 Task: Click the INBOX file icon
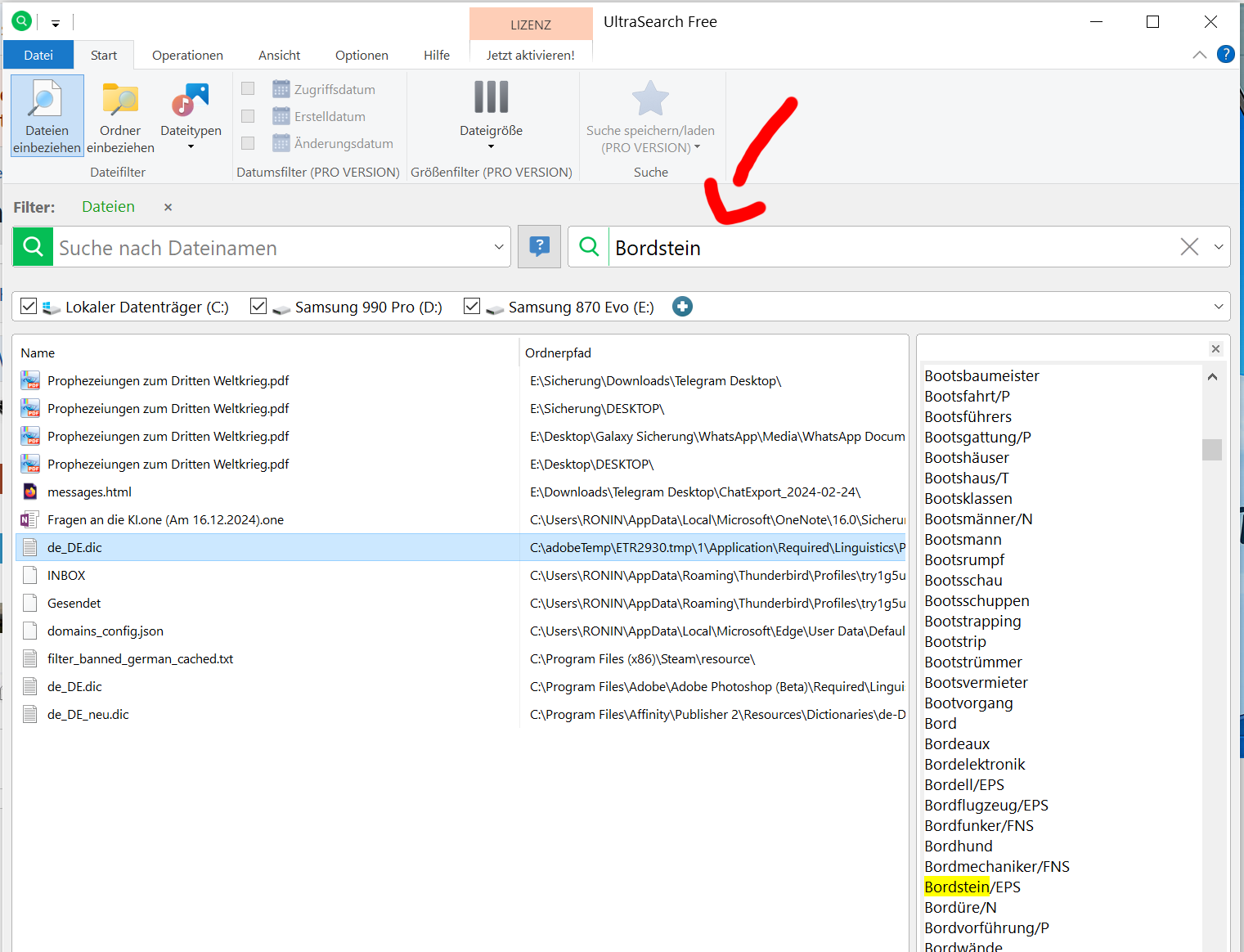tap(30, 575)
